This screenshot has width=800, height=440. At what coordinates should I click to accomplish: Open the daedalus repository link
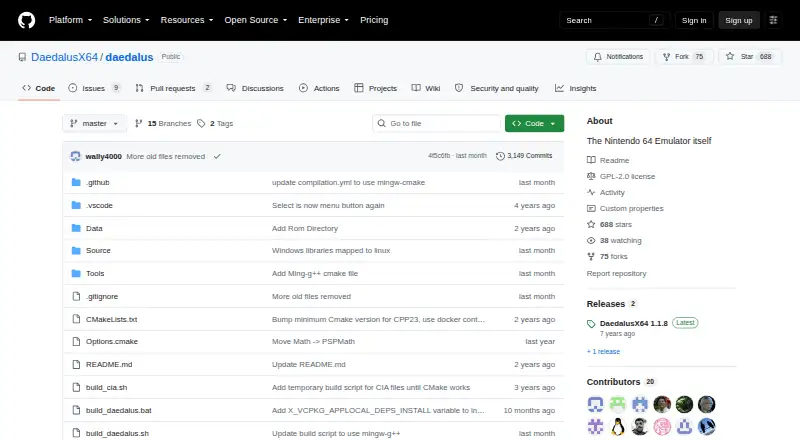coord(129,57)
